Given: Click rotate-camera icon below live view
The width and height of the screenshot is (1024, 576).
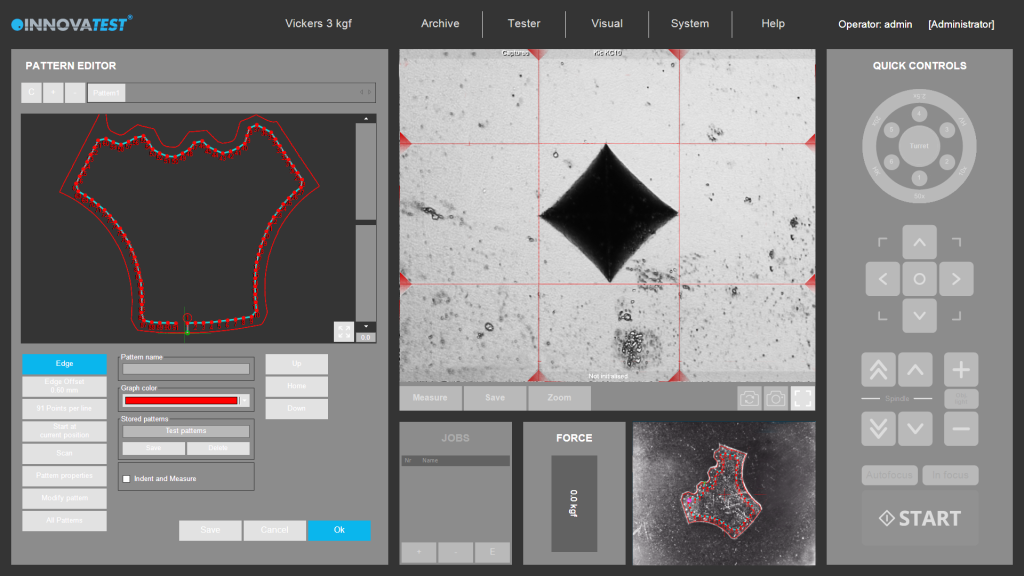Looking at the screenshot, I should [749, 398].
